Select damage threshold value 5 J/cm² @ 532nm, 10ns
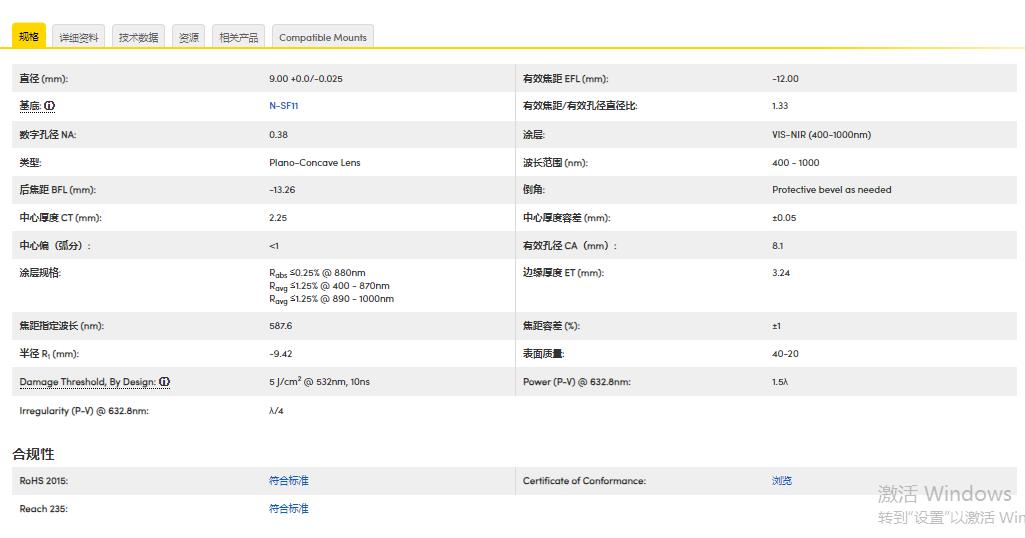 click(x=319, y=382)
